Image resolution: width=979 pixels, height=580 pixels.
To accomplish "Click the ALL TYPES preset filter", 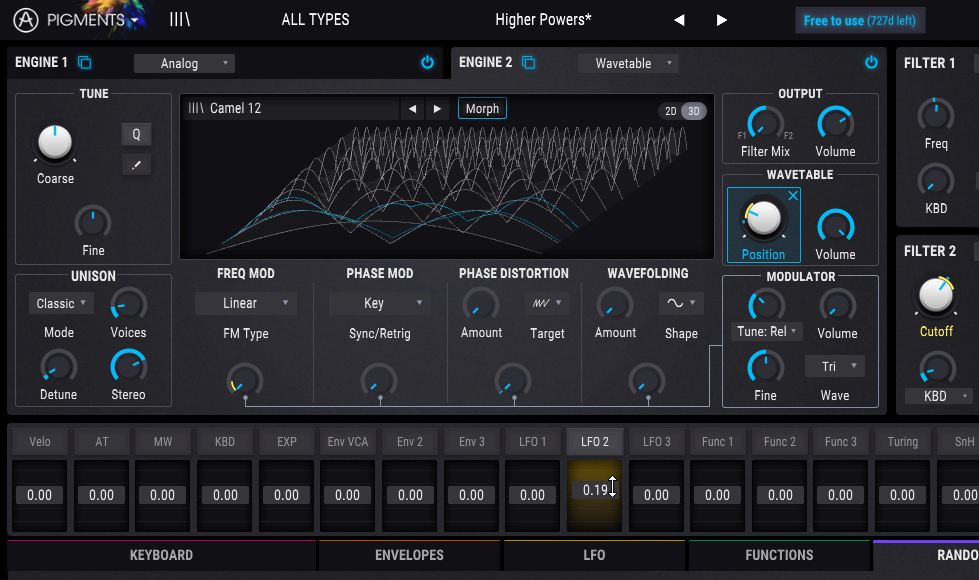I will click(x=315, y=20).
